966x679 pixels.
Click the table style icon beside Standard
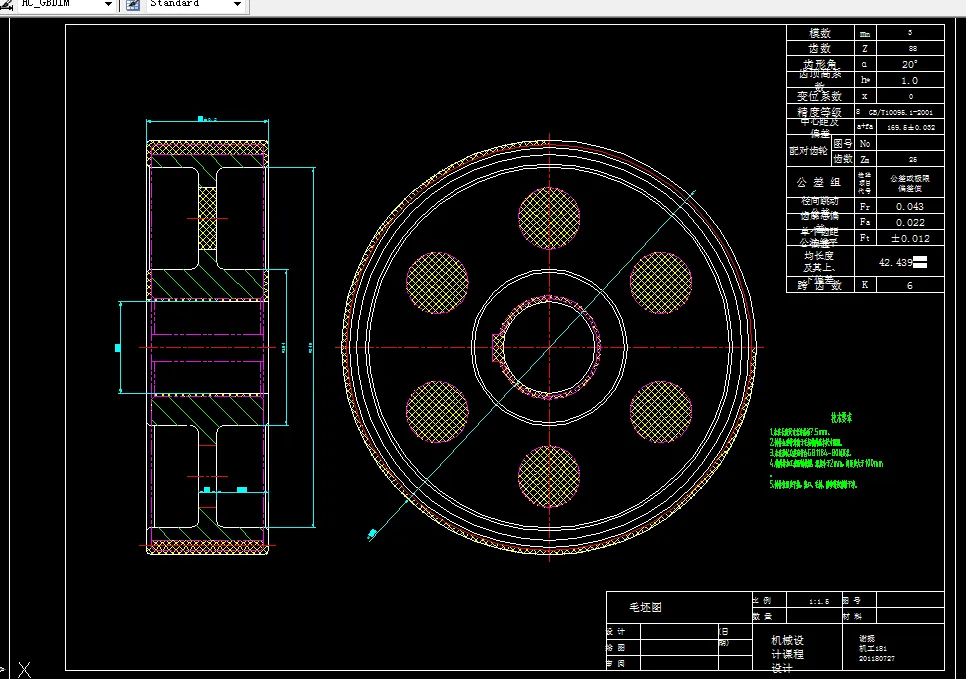point(133,5)
